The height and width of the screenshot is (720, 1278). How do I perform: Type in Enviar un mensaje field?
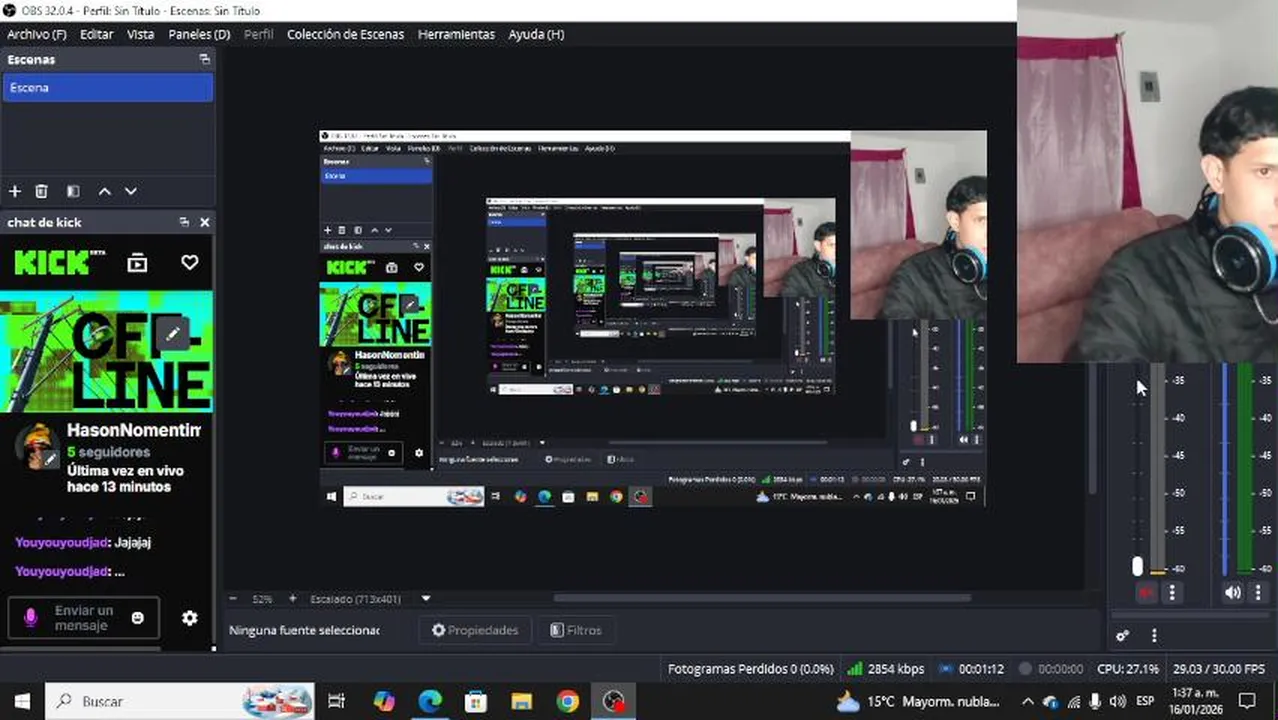(84, 618)
